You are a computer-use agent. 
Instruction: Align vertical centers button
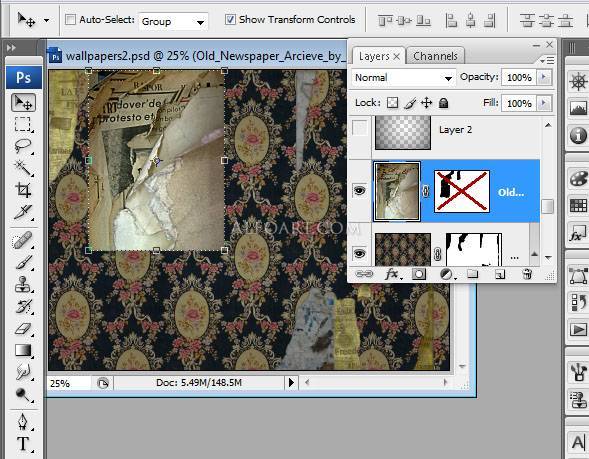(x=405, y=20)
